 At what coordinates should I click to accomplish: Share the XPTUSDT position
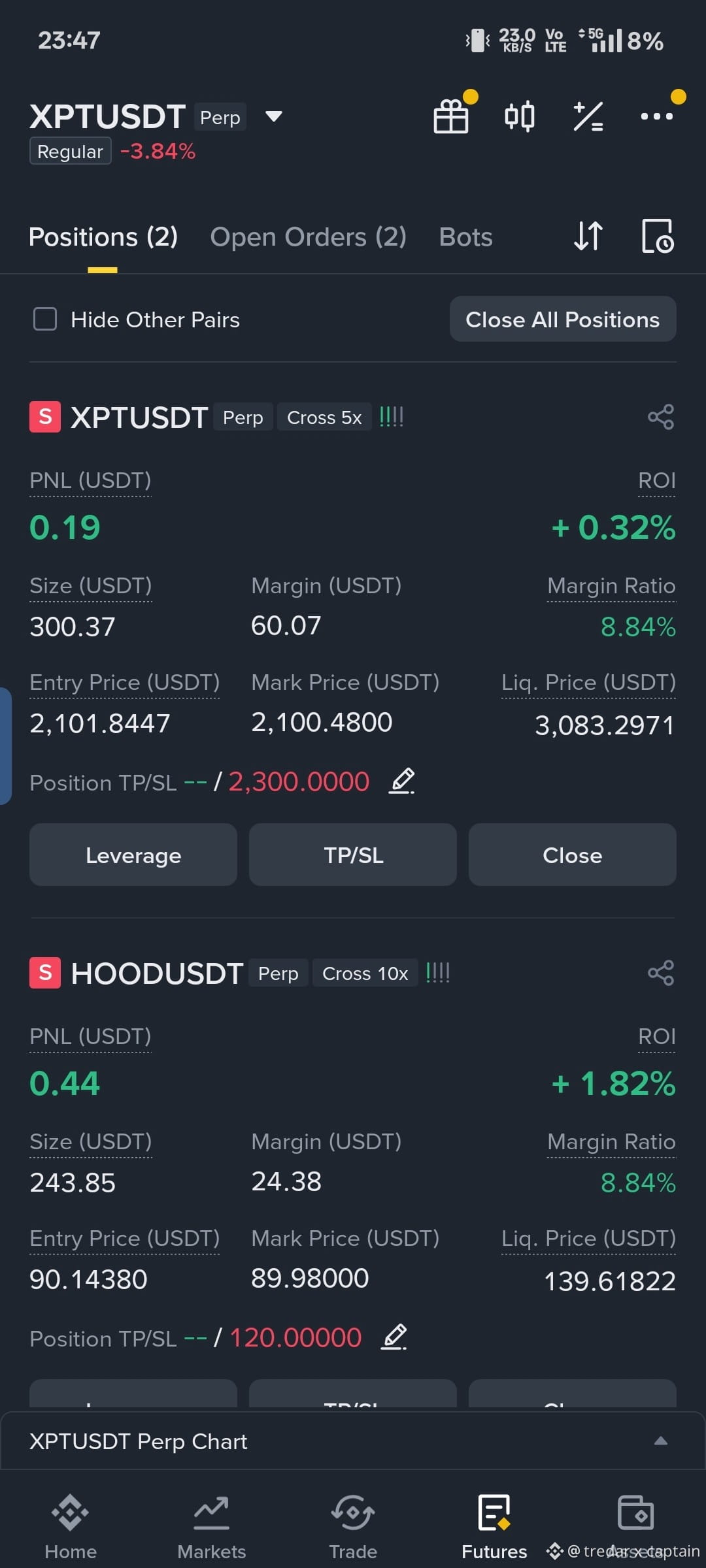pyautogui.click(x=661, y=417)
